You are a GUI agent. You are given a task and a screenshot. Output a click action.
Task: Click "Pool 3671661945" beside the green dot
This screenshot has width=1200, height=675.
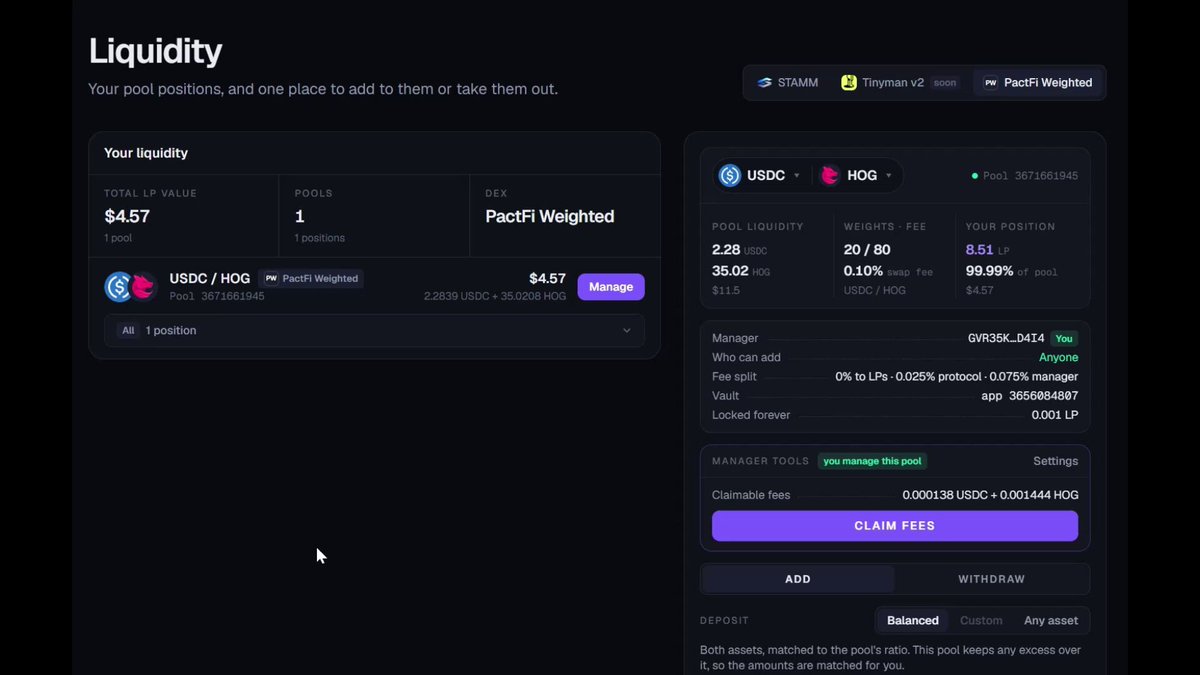tap(1030, 176)
